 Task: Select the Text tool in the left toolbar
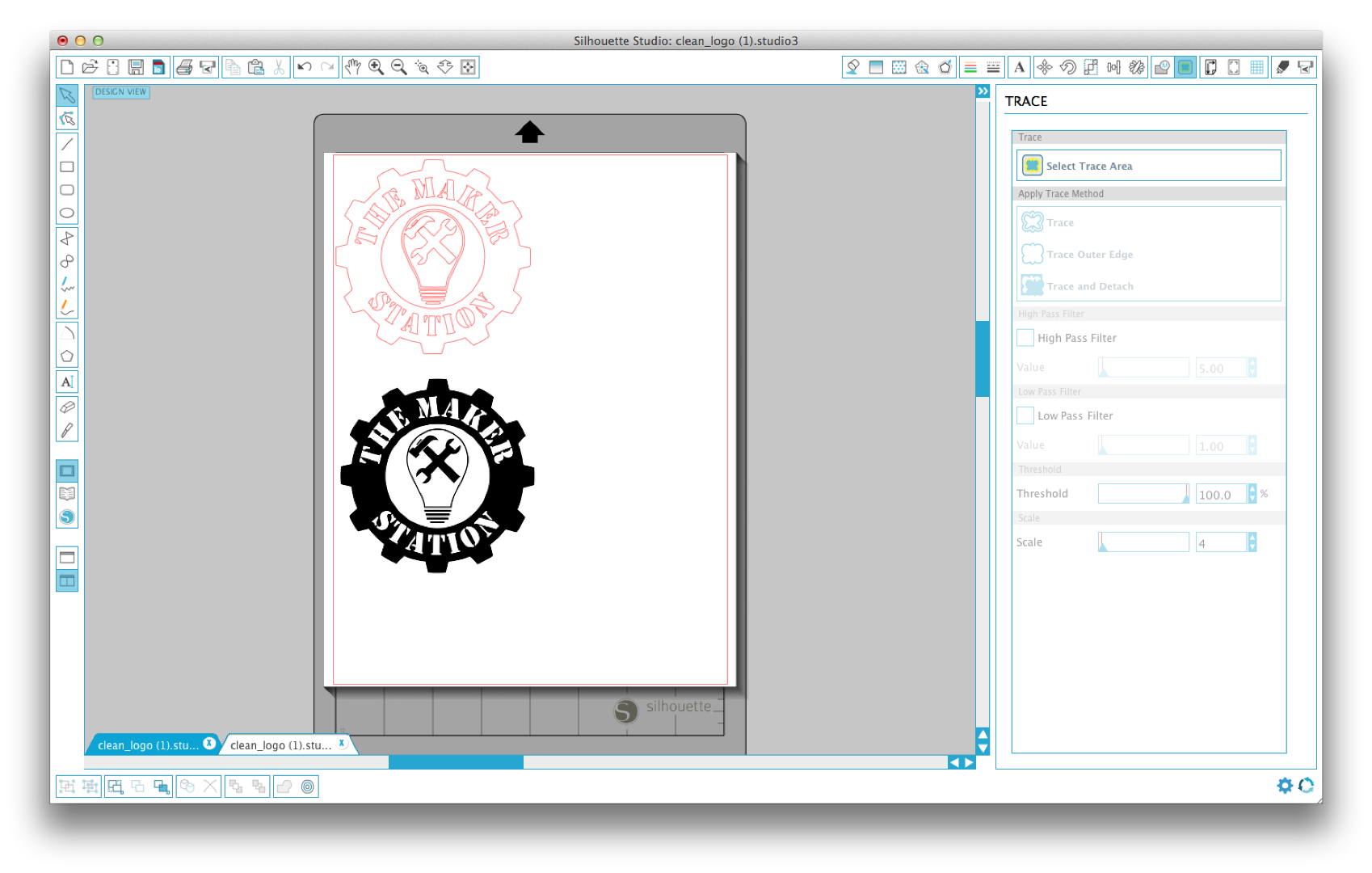click(x=67, y=382)
